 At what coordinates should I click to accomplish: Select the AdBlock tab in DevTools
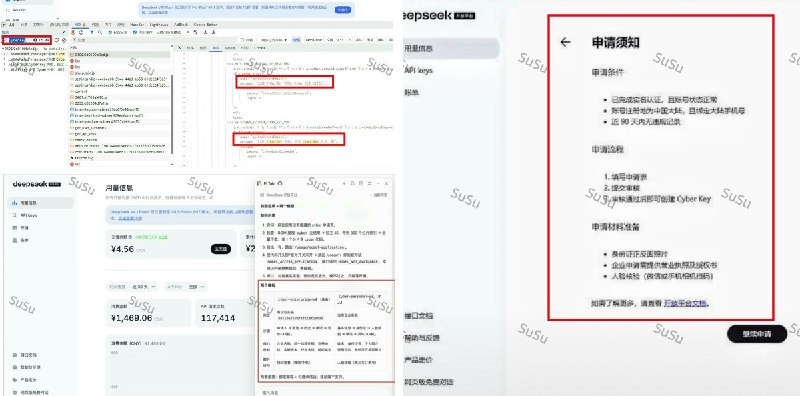click(x=181, y=24)
